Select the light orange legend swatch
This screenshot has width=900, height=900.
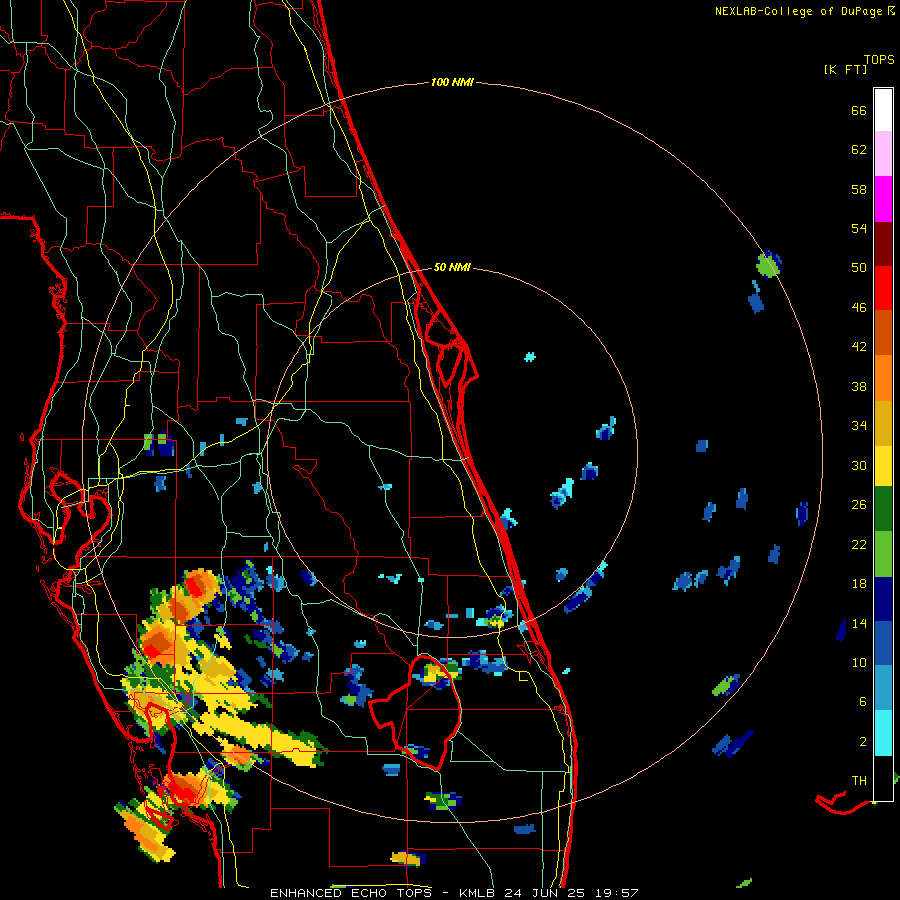[x=883, y=378]
